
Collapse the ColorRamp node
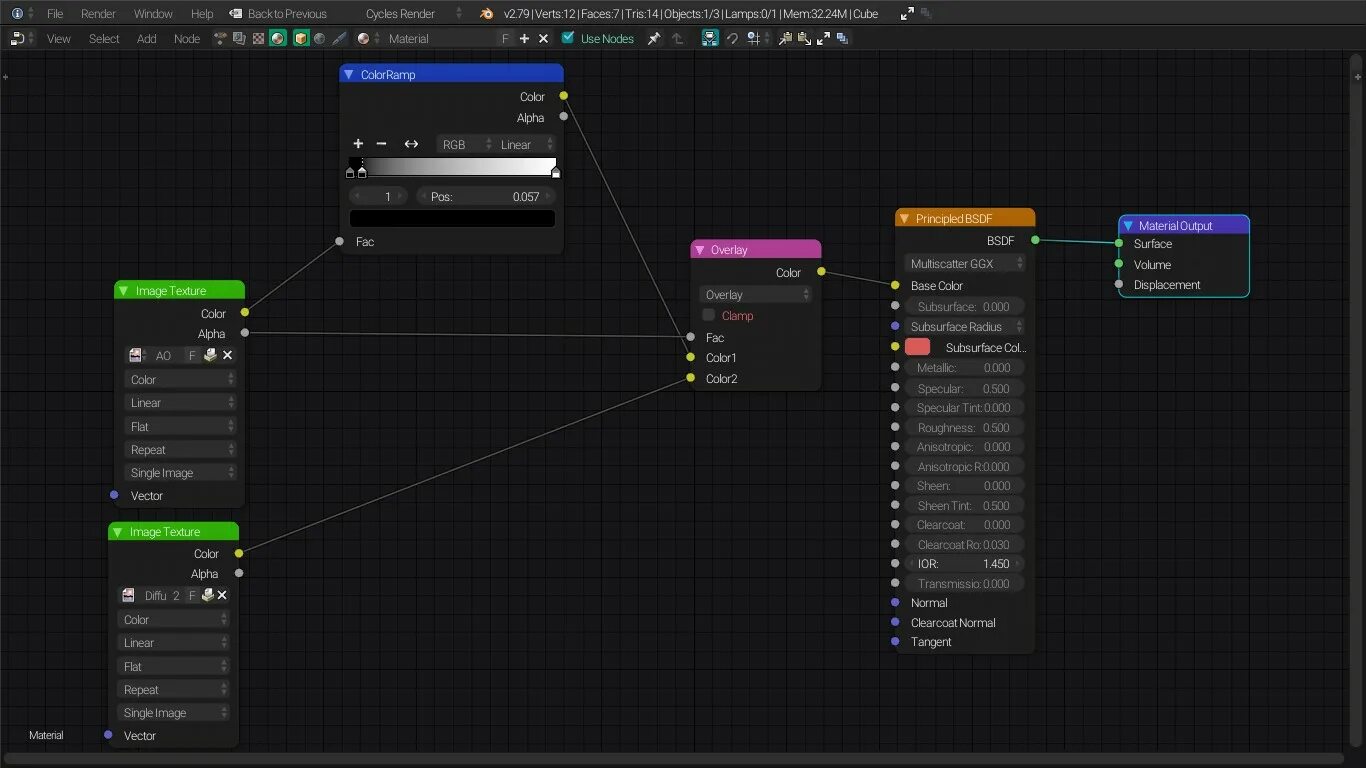[x=349, y=74]
